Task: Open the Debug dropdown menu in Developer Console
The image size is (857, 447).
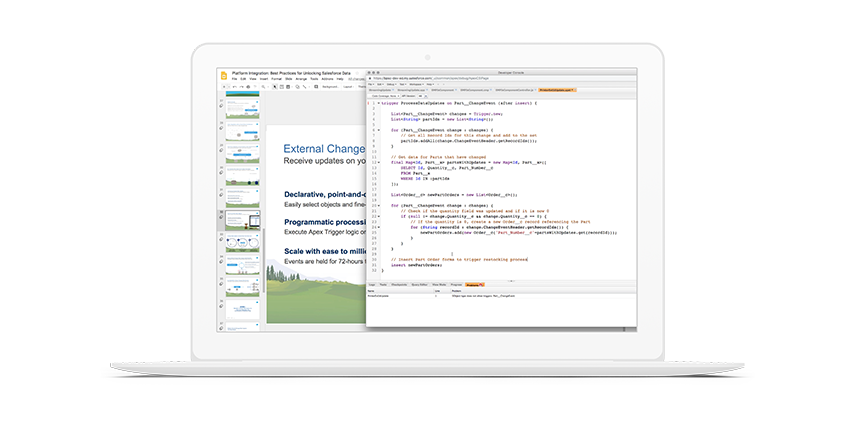Action: coord(391,84)
